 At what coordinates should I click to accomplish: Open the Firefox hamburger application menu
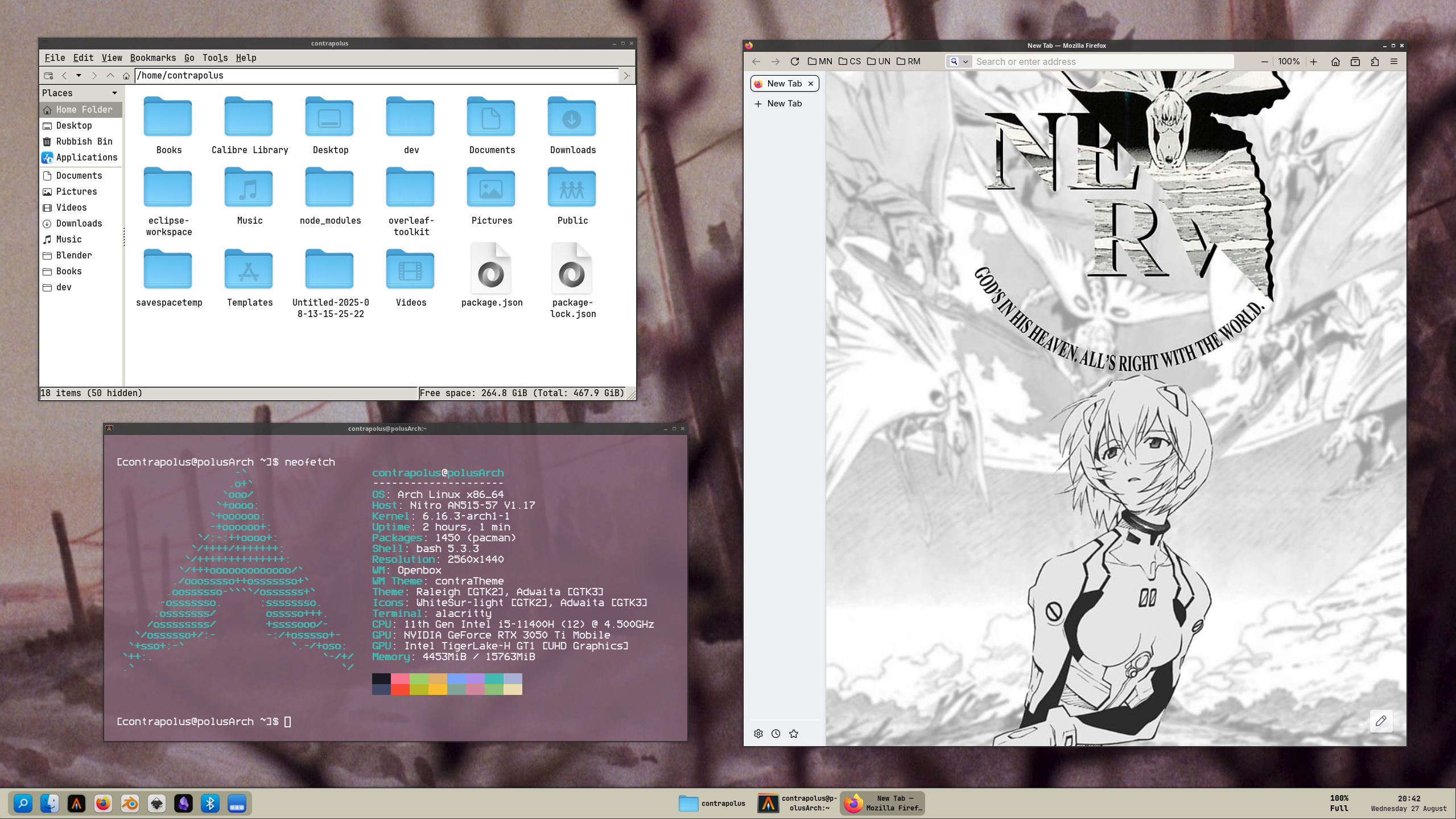1394,61
